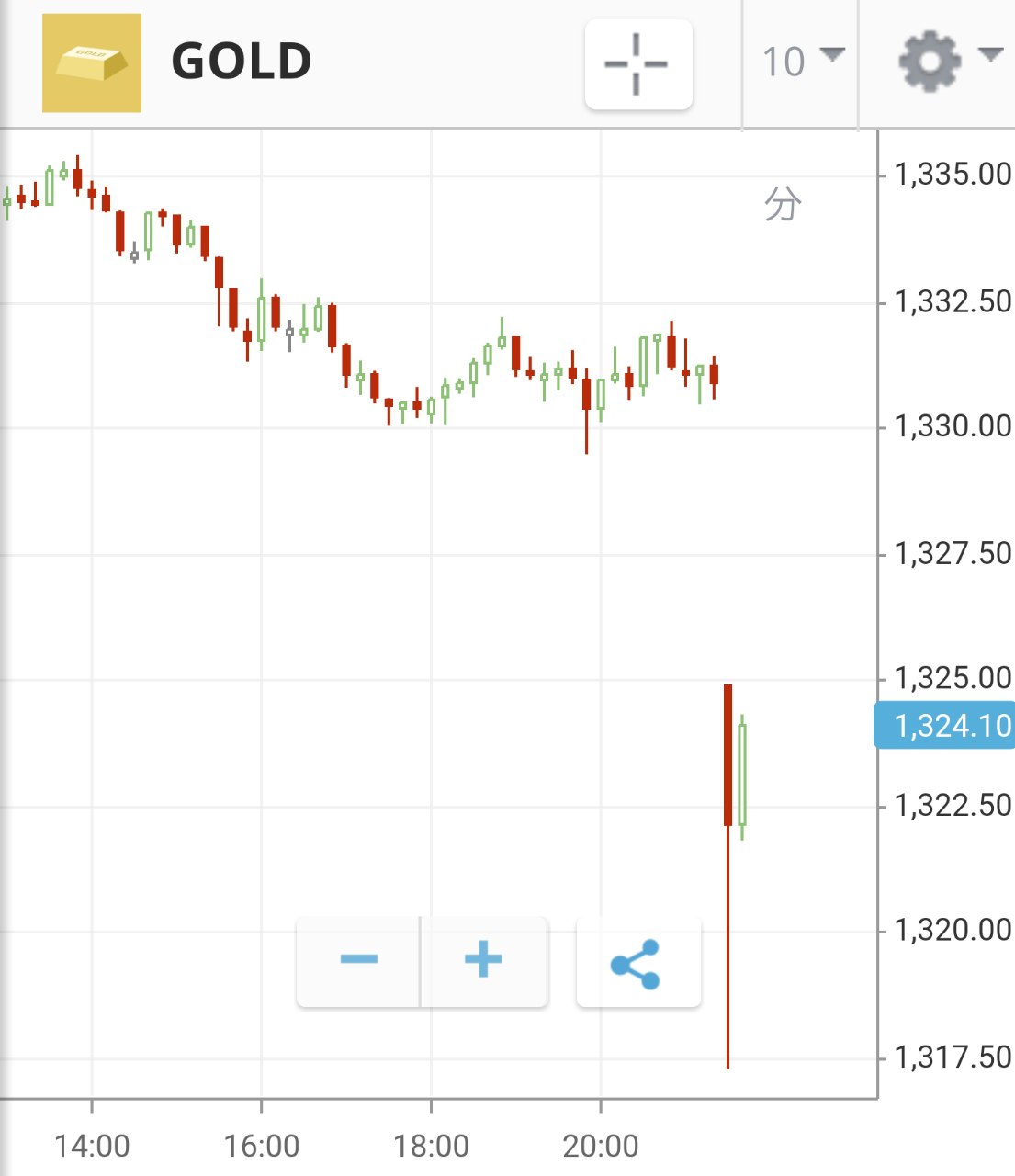The height and width of the screenshot is (1176, 1015).
Task: Click the 16:00 time axis label
Action: pos(262,1146)
